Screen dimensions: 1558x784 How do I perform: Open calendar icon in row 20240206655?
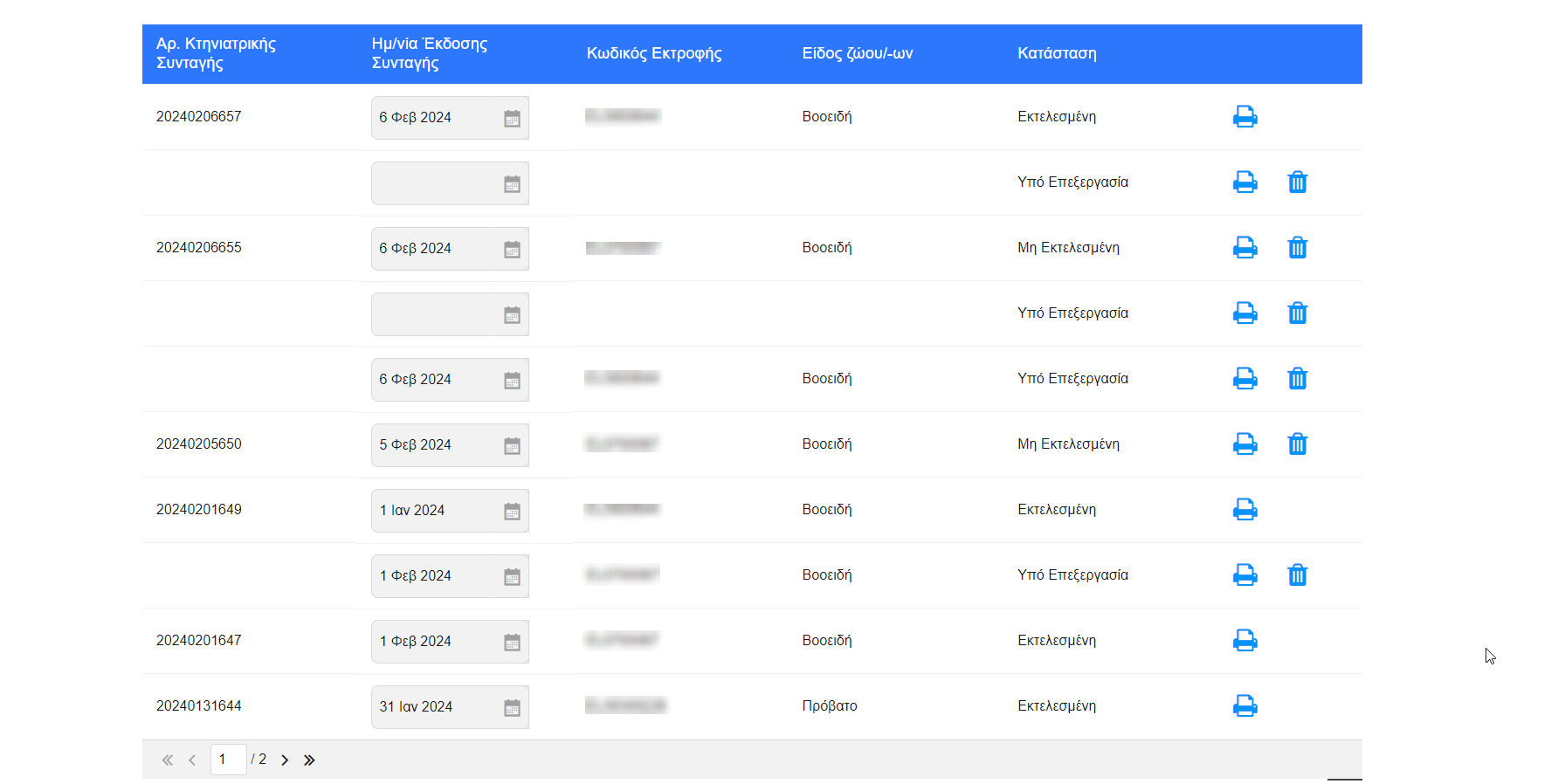(512, 249)
